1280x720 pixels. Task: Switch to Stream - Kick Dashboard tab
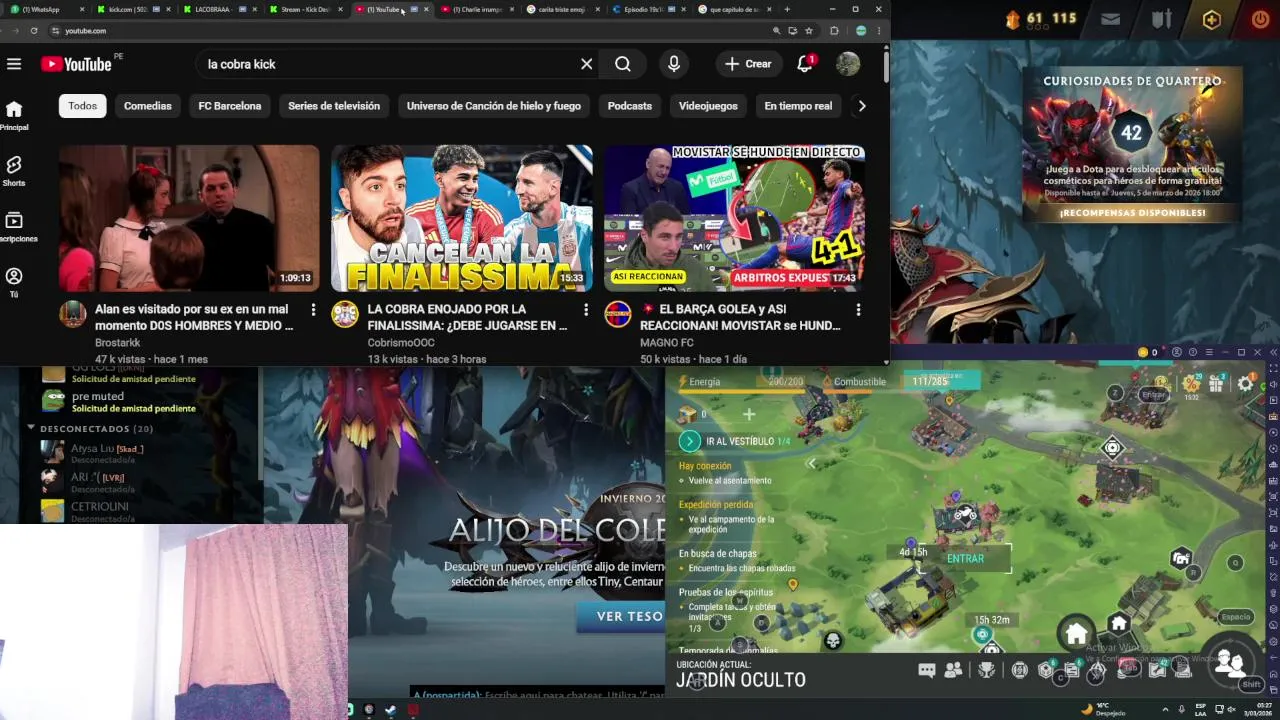305,9
